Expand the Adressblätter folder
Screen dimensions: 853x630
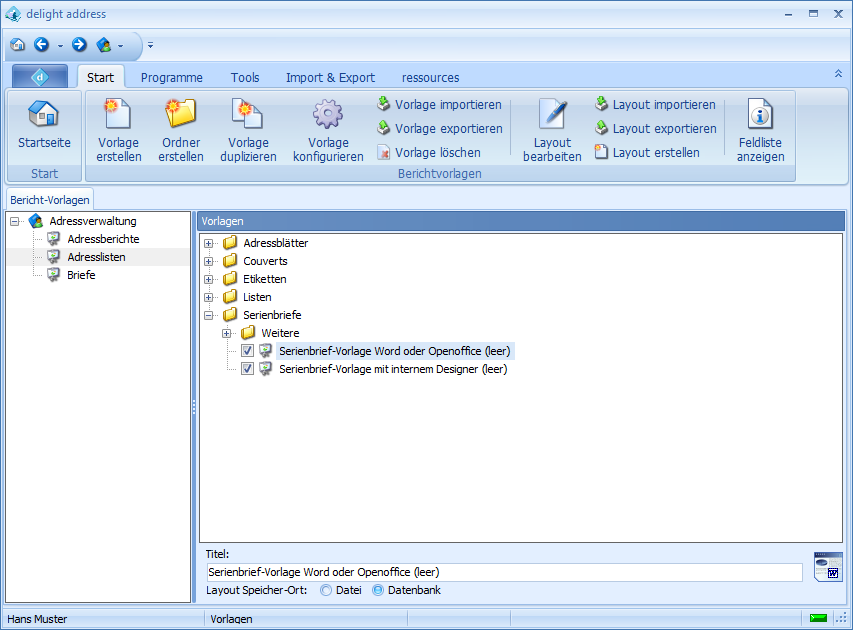coord(209,243)
